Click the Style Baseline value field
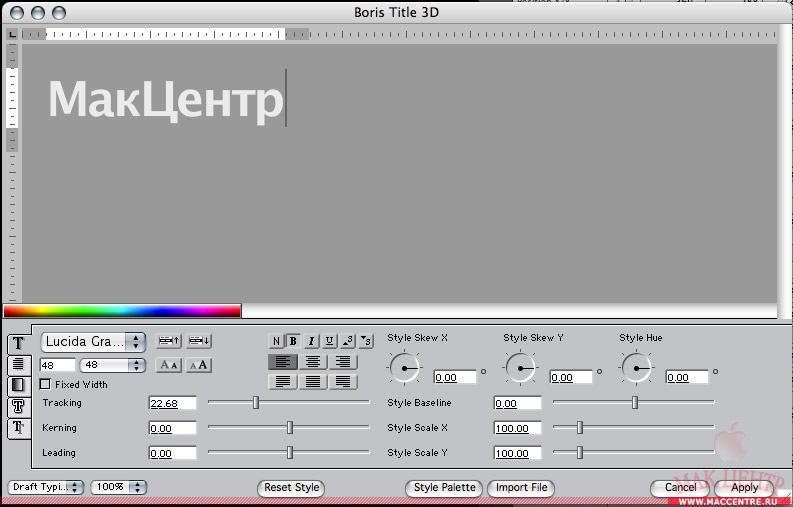The height and width of the screenshot is (507, 793). tap(517, 403)
